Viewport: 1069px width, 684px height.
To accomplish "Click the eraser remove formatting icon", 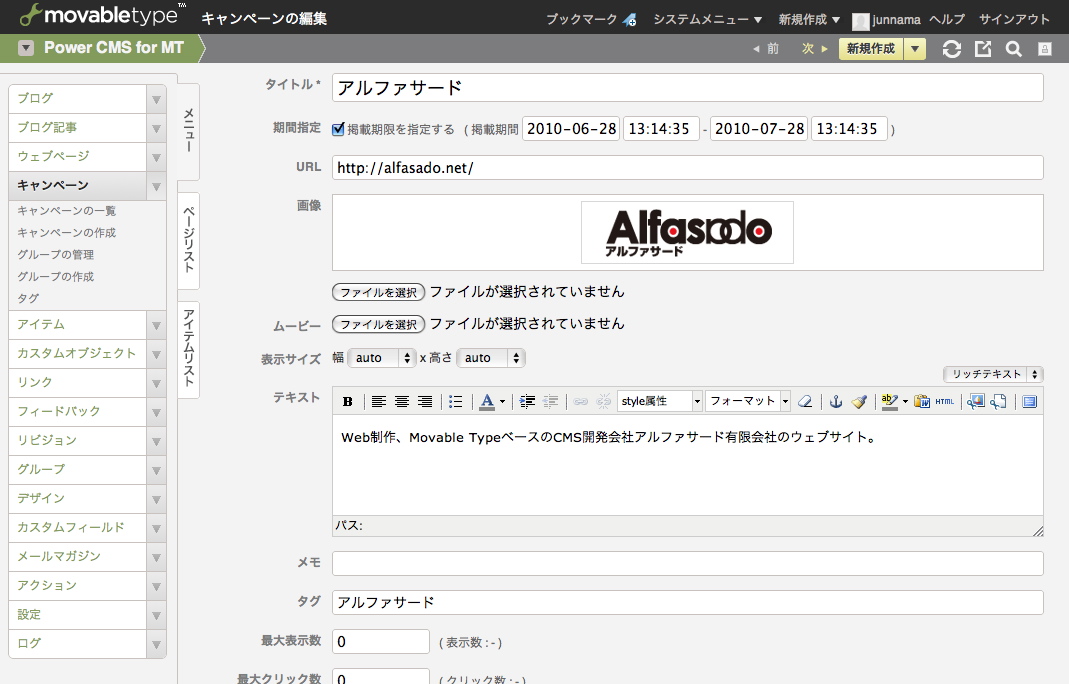I will [x=805, y=402].
